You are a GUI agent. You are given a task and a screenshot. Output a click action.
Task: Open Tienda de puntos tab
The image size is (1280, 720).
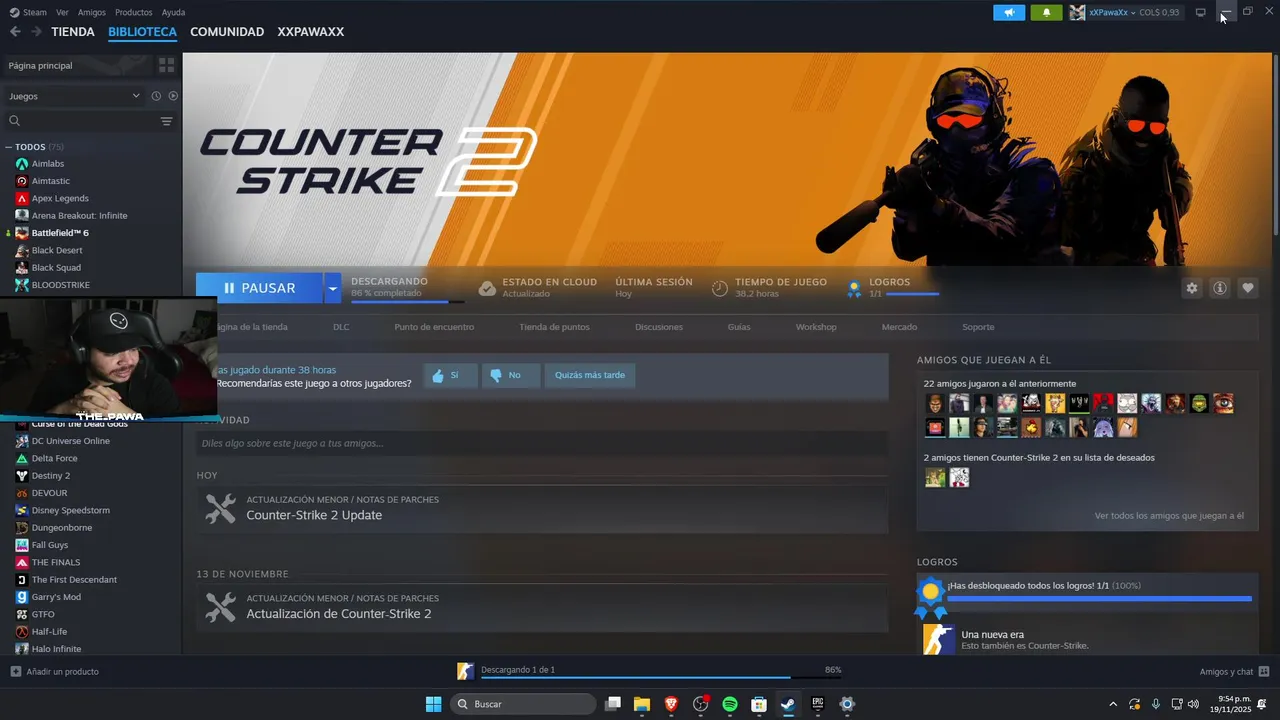pos(554,327)
